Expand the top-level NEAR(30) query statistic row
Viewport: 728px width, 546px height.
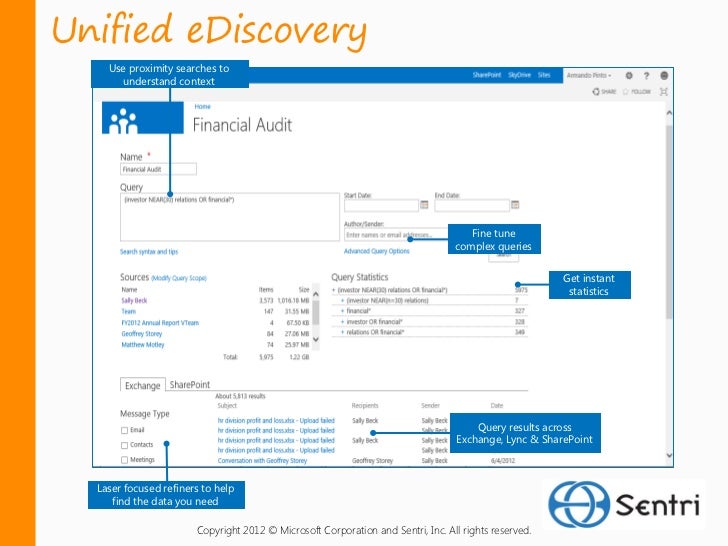333,290
